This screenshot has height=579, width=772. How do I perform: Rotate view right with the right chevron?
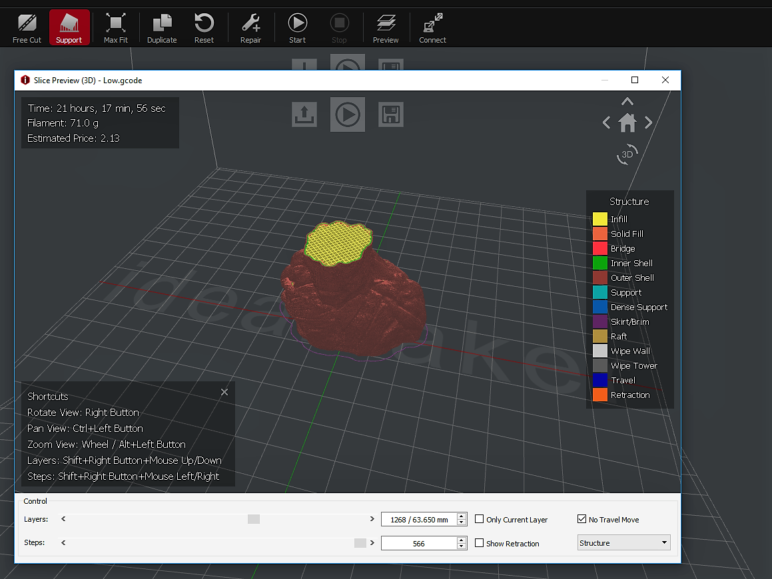pos(648,123)
